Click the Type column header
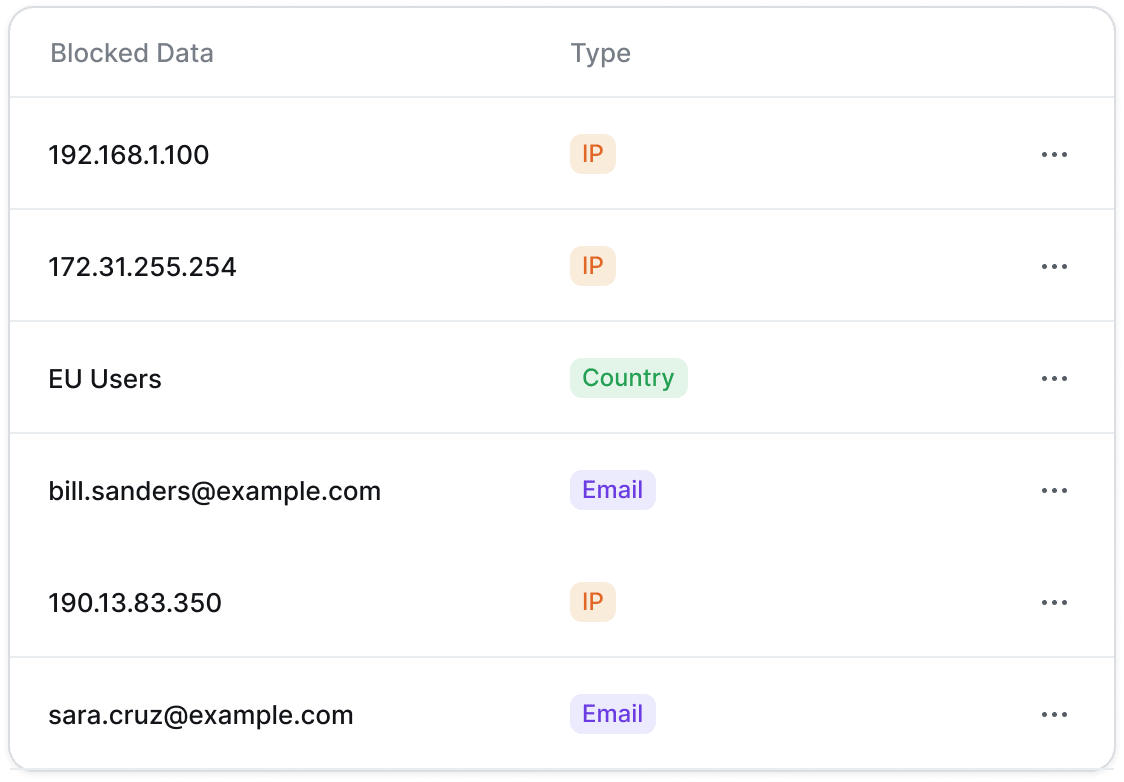Viewport: 1124px width, 782px height. click(601, 54)
